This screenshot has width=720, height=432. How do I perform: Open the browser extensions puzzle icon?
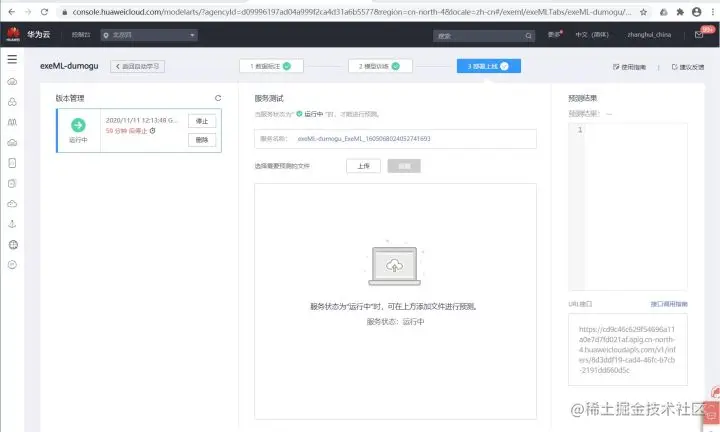680,12
